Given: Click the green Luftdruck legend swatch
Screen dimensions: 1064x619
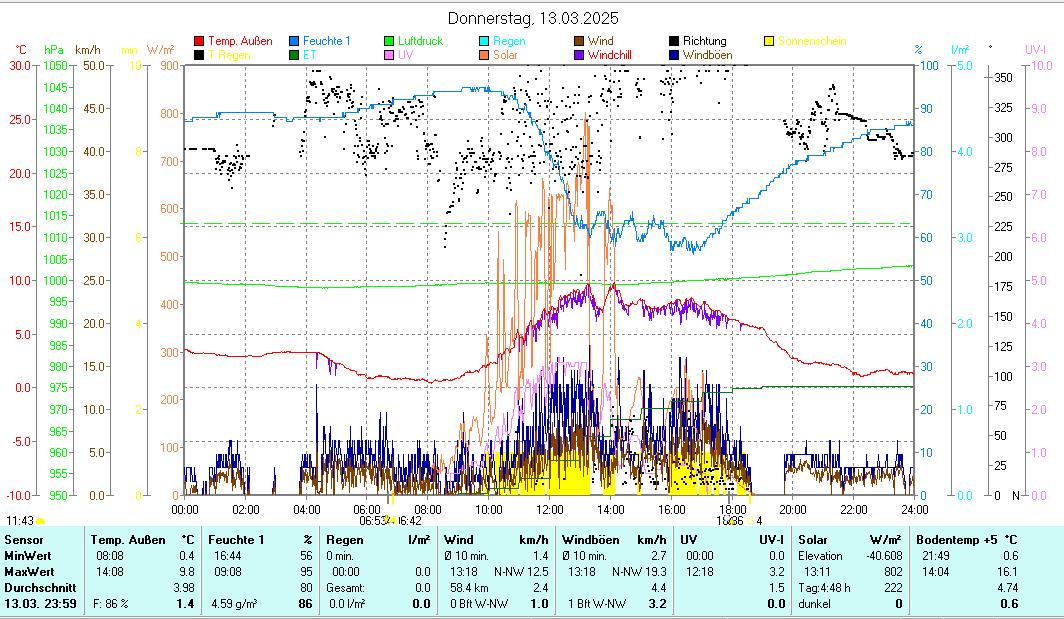Looking at the screenshot, I should 389,41.
